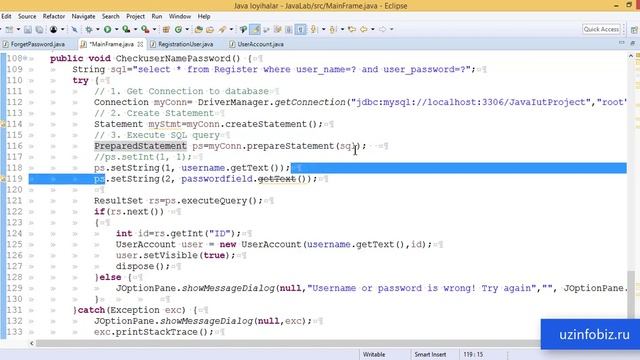Open dropdown next to profile icon
This screenshot has width=640, height=360.
tap(62, 29)
